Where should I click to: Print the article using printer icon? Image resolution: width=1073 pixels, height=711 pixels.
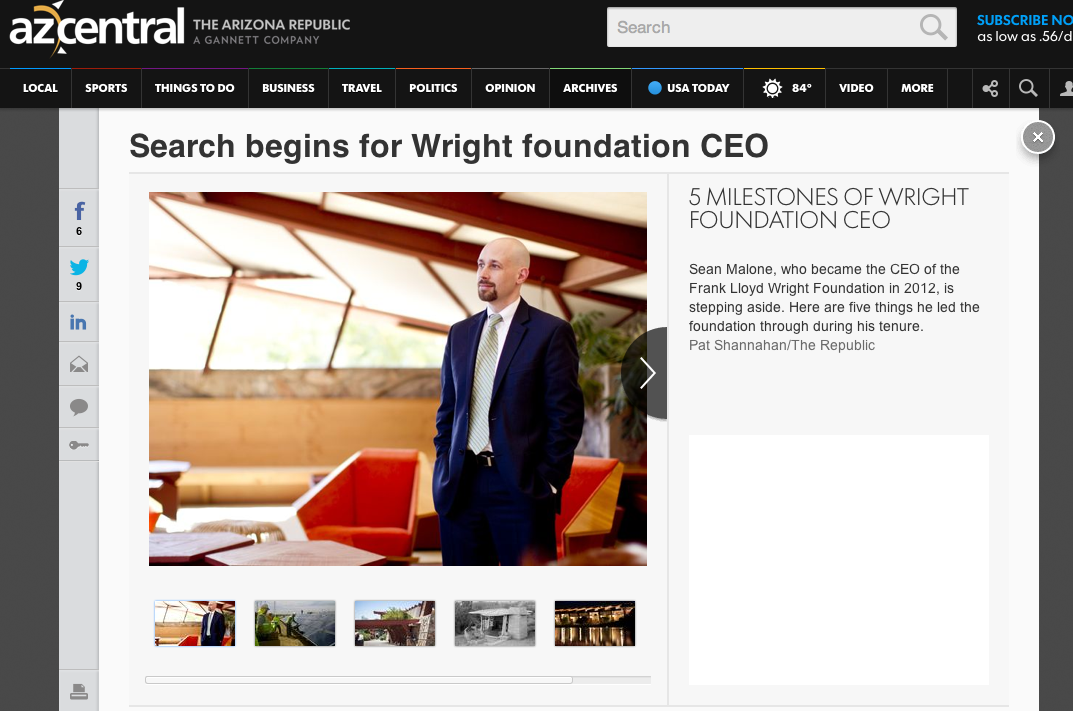pyautogui.click(x=79, y=691)
